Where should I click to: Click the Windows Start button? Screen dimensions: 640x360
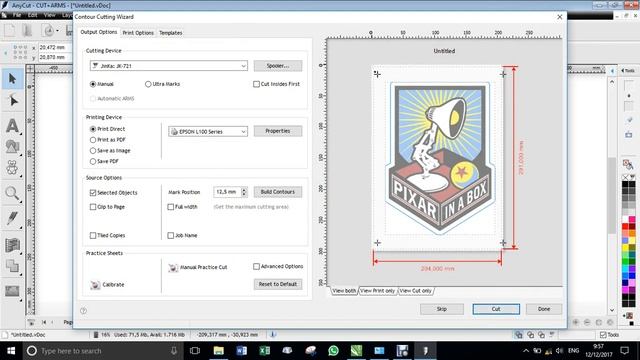pyautogui.click(x=11, y=351)
